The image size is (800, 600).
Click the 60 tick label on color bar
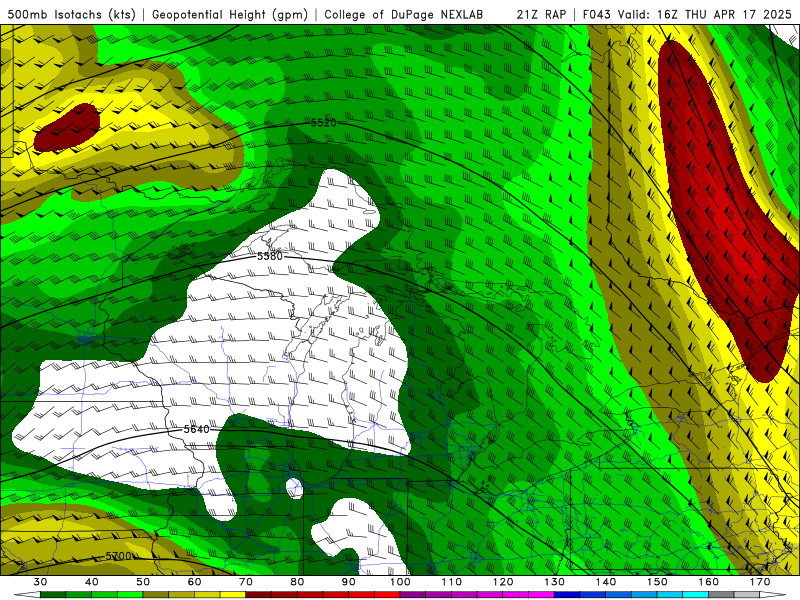pyautogui.click(x=194, y=582)
